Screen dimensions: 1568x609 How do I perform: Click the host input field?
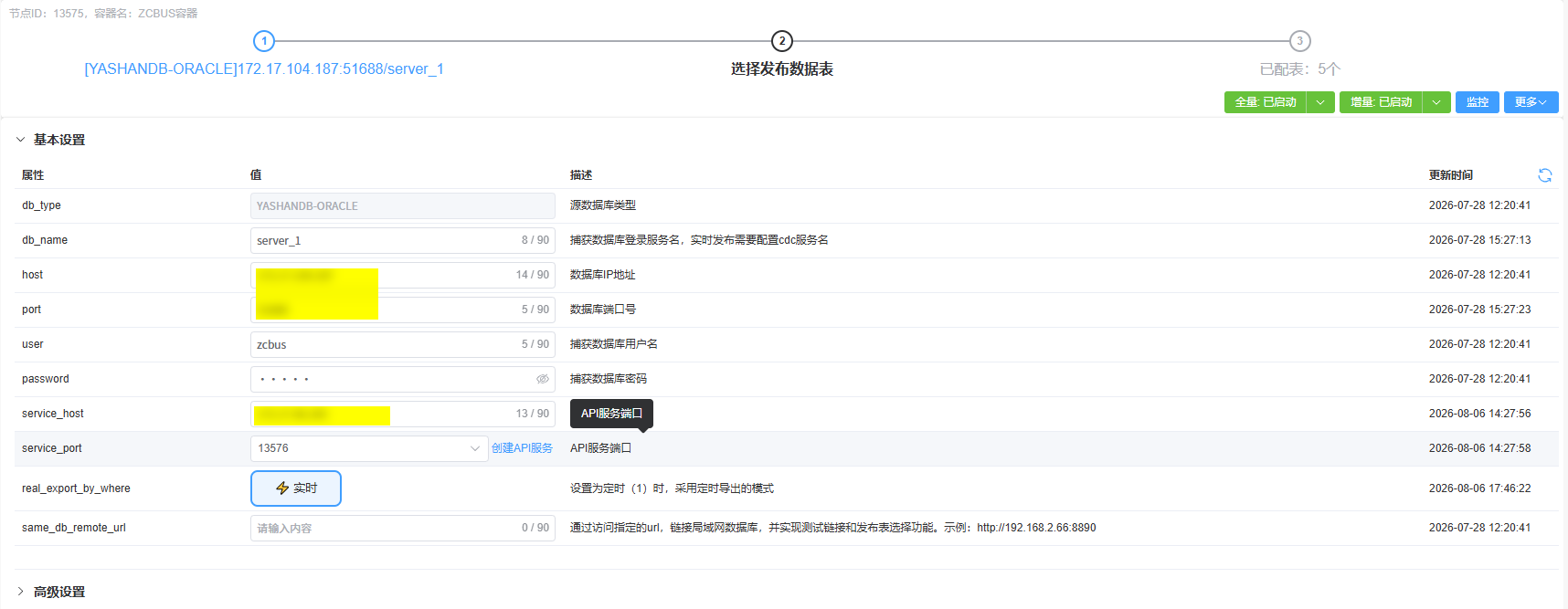tap(403, 275)
